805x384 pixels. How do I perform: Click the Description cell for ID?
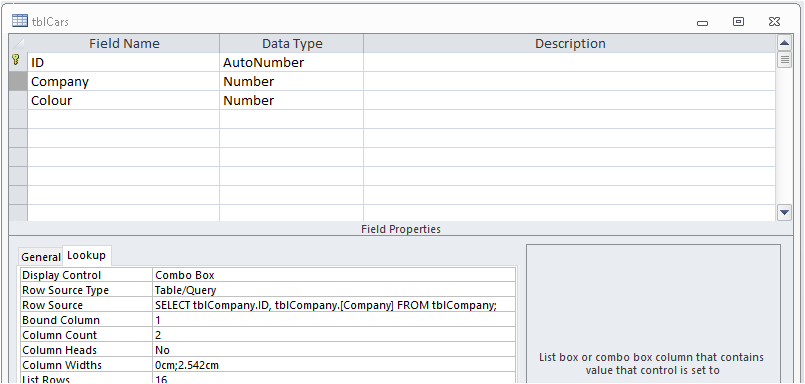(569, 63)
